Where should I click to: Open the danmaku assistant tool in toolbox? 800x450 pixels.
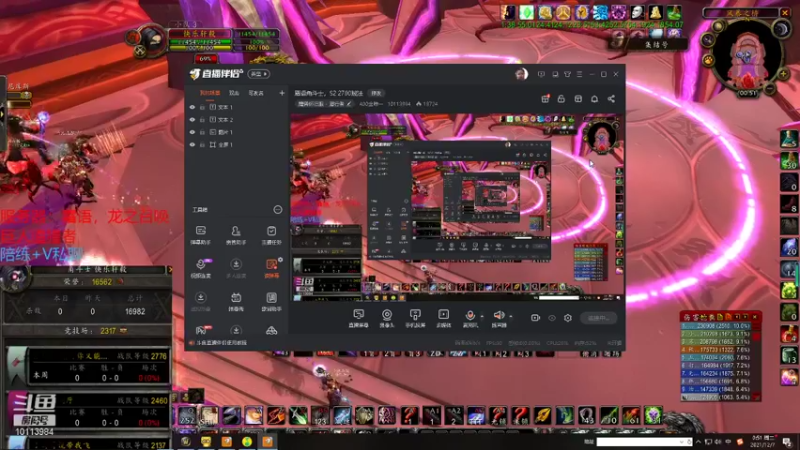tap(201, 235)
